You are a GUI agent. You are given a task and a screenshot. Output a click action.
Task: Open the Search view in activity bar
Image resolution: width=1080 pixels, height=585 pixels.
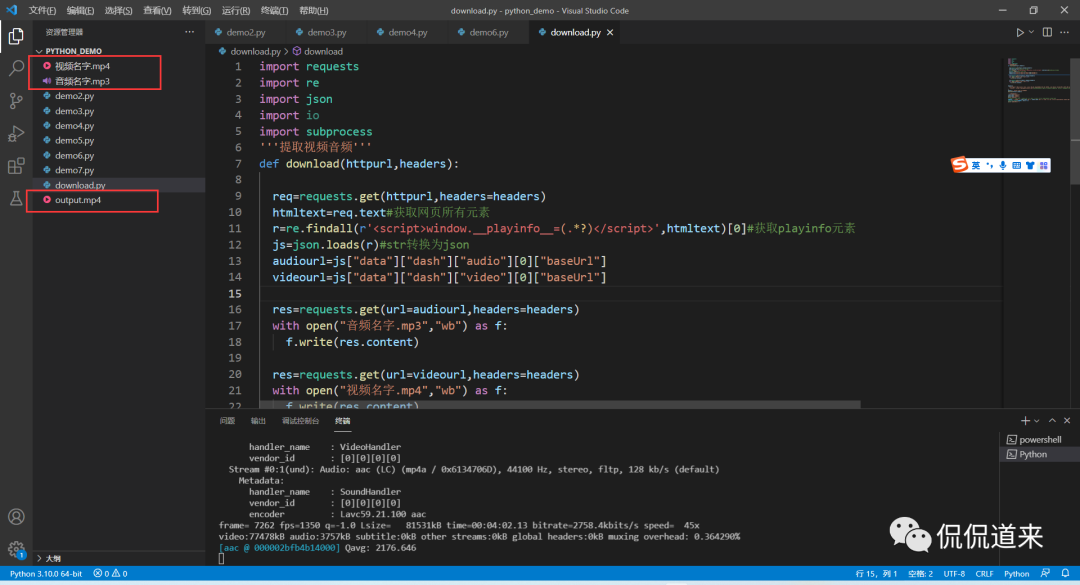point(16,68)
